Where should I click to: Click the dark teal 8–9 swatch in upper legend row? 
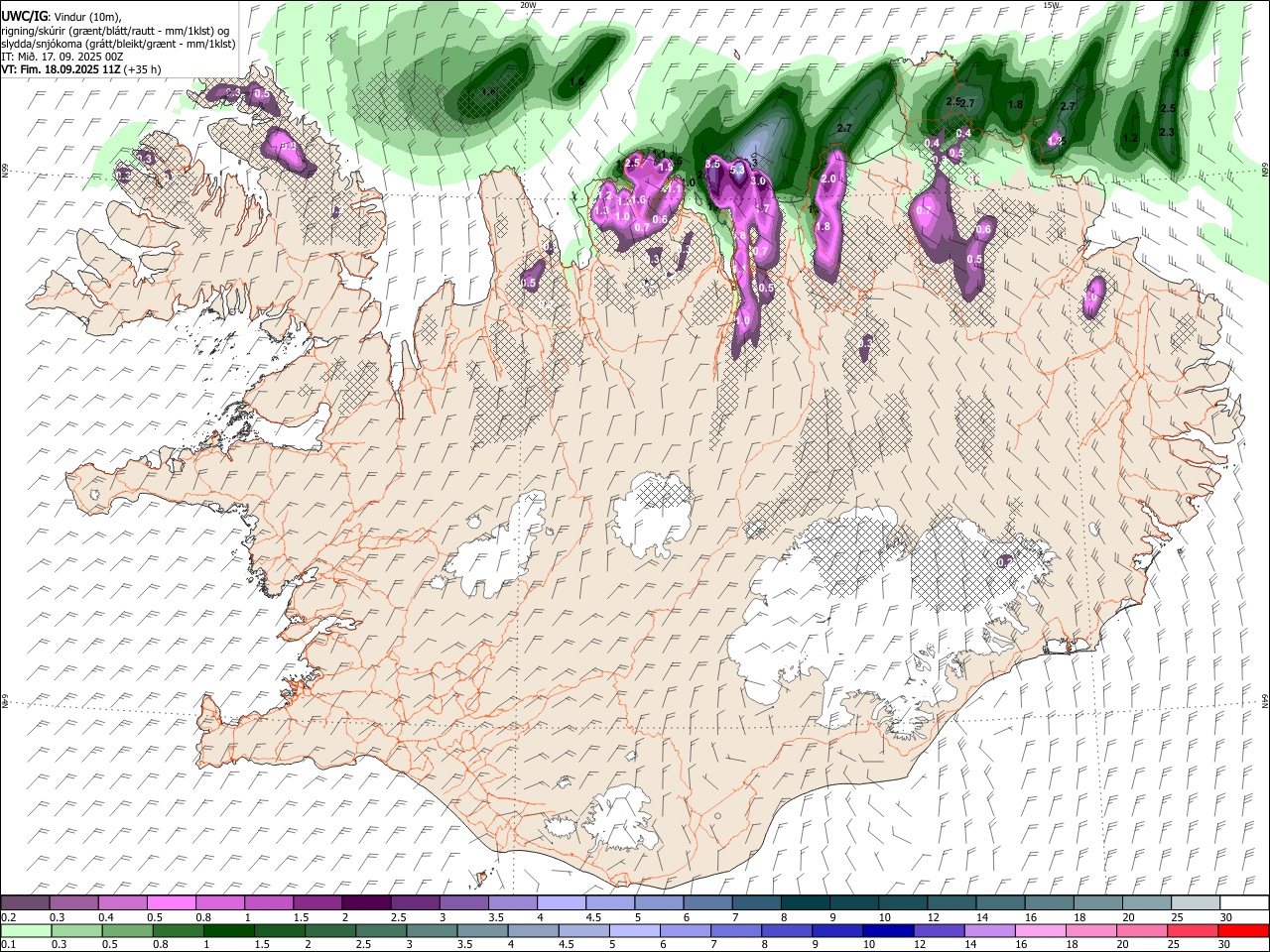[x=805, y=902]
